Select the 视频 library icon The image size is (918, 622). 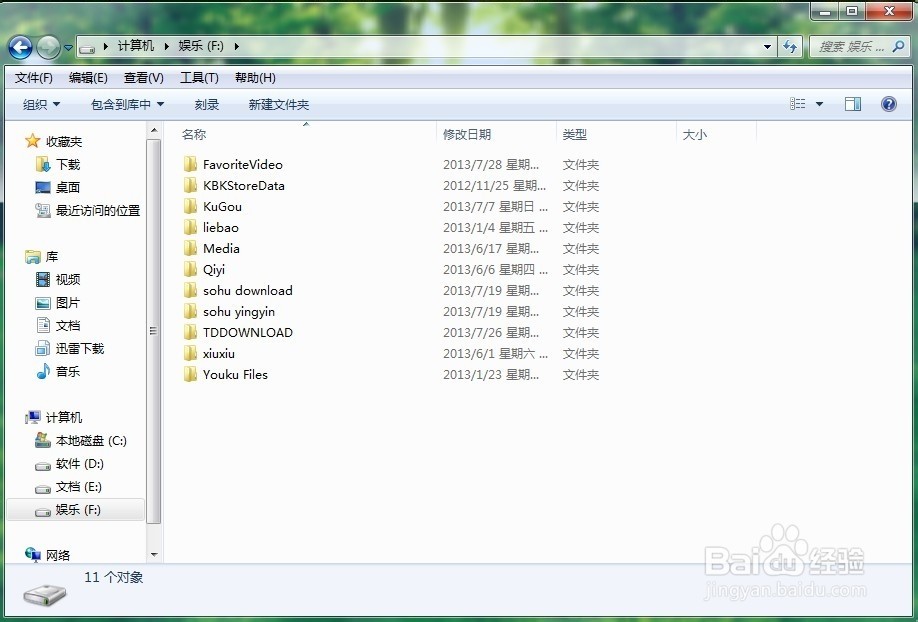coord(42,279)
